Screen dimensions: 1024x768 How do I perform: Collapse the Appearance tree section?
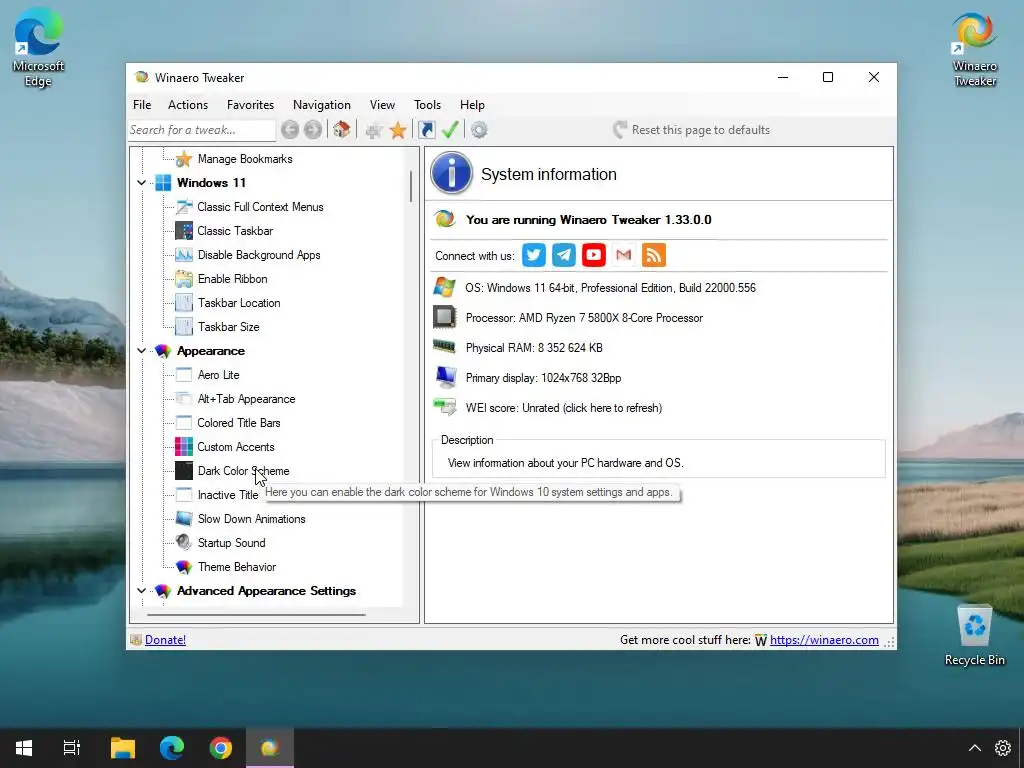pos(141,351)
